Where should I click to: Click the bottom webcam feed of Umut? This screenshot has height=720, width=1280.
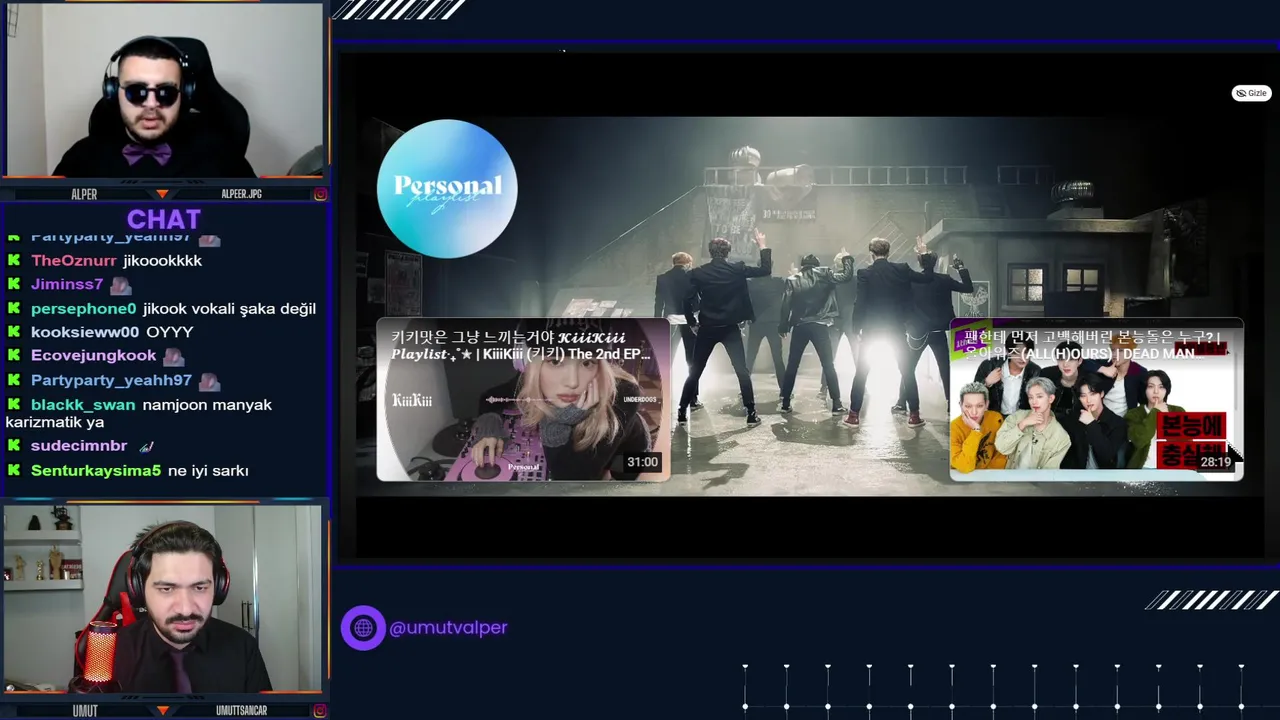click(163, 599)
